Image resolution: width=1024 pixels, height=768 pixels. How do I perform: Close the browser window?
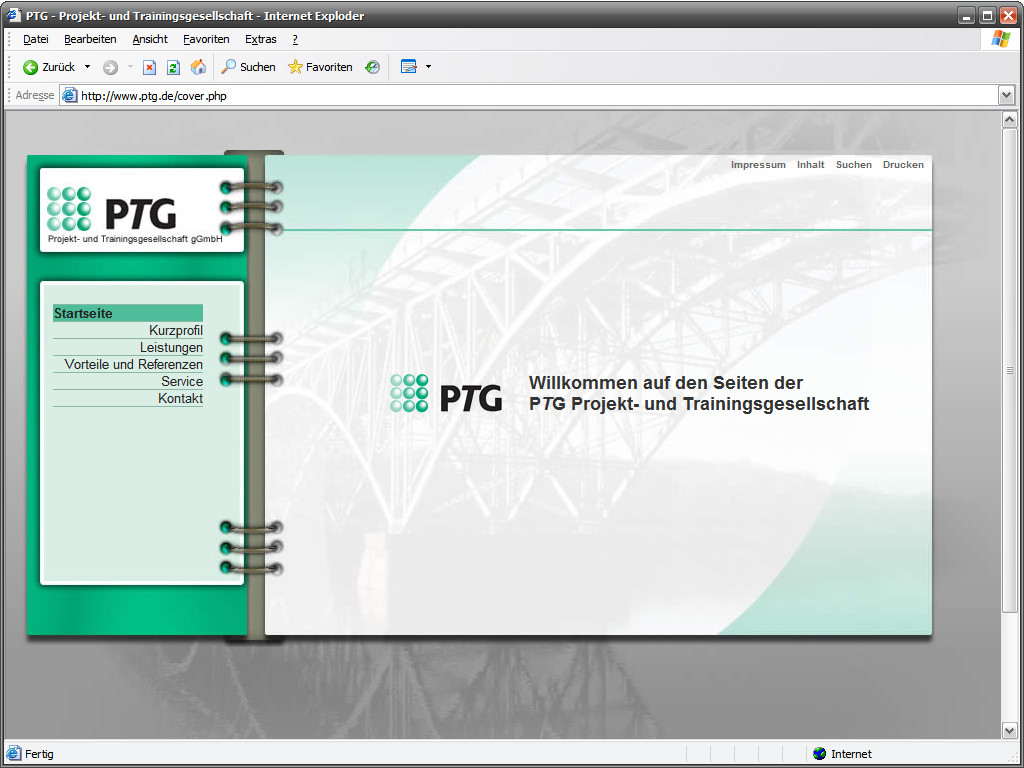[1008, 15]
